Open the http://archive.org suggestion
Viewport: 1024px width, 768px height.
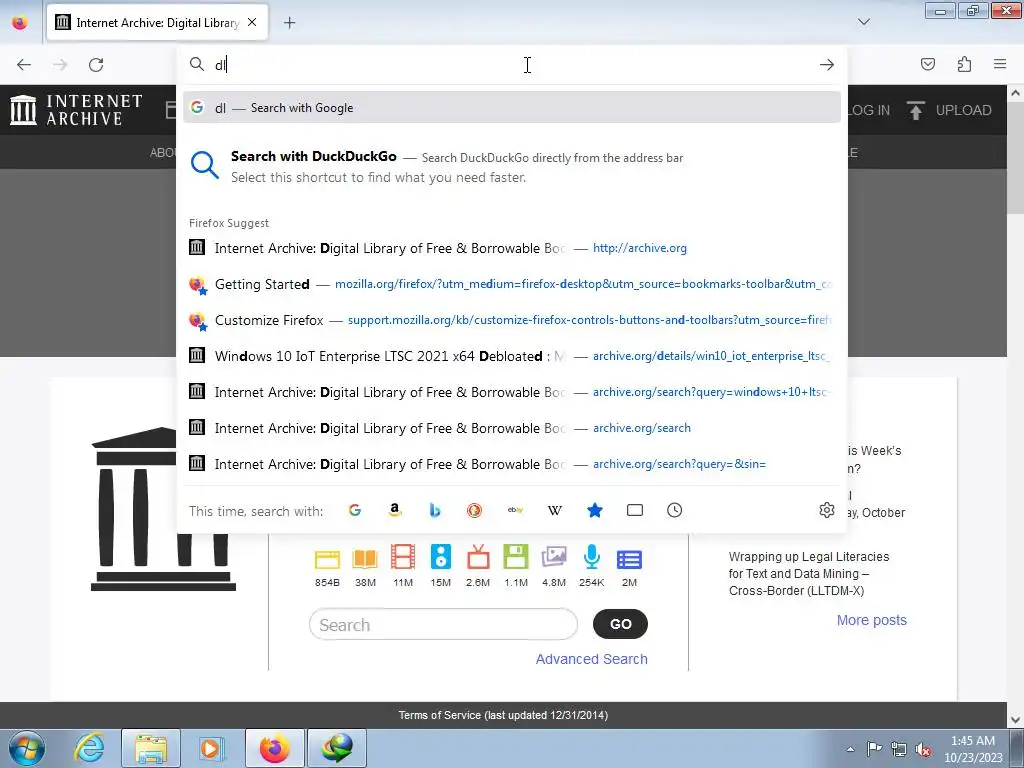click(x=512, y=248)
